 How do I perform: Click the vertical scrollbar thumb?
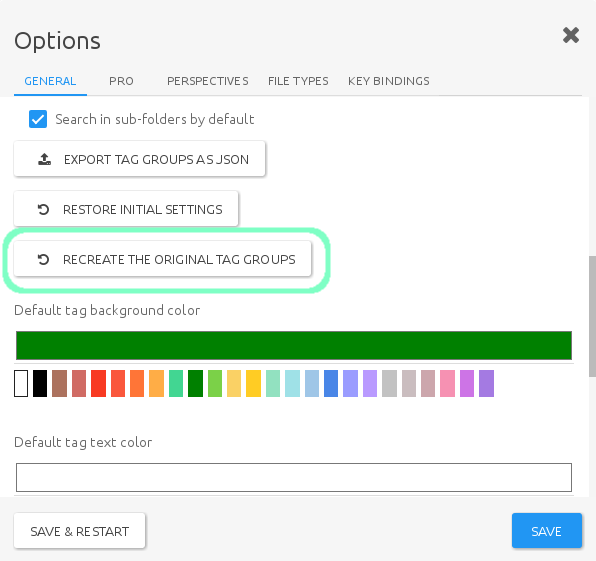[592, 316]
